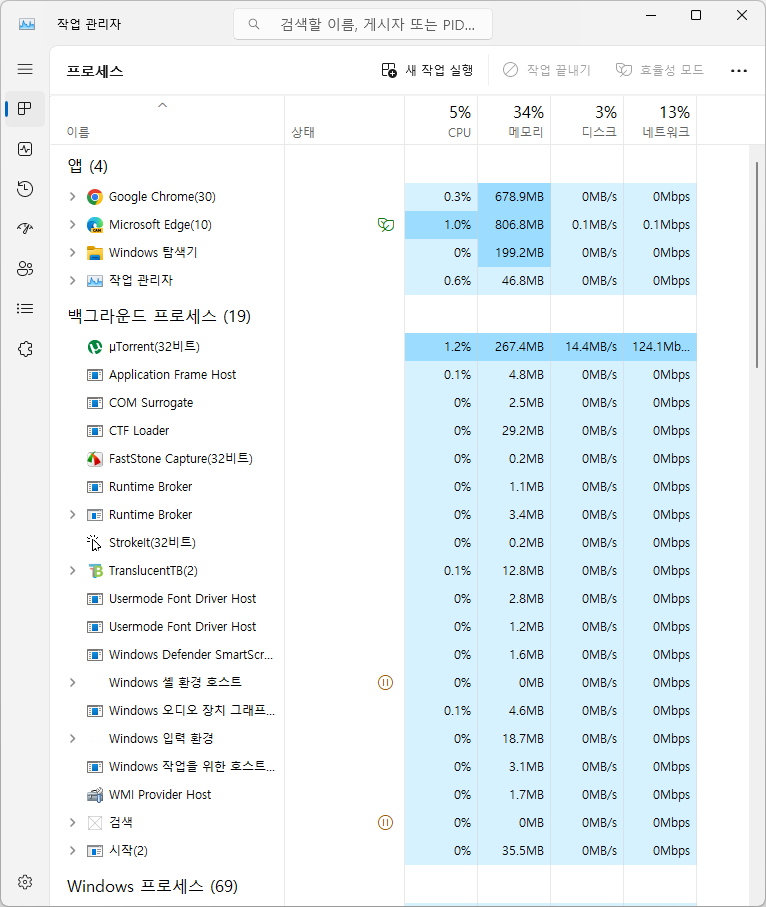Select the Windows 오디오 장치 그래프 row
Screen dimensions: 766x907
[x=373, y=711]
